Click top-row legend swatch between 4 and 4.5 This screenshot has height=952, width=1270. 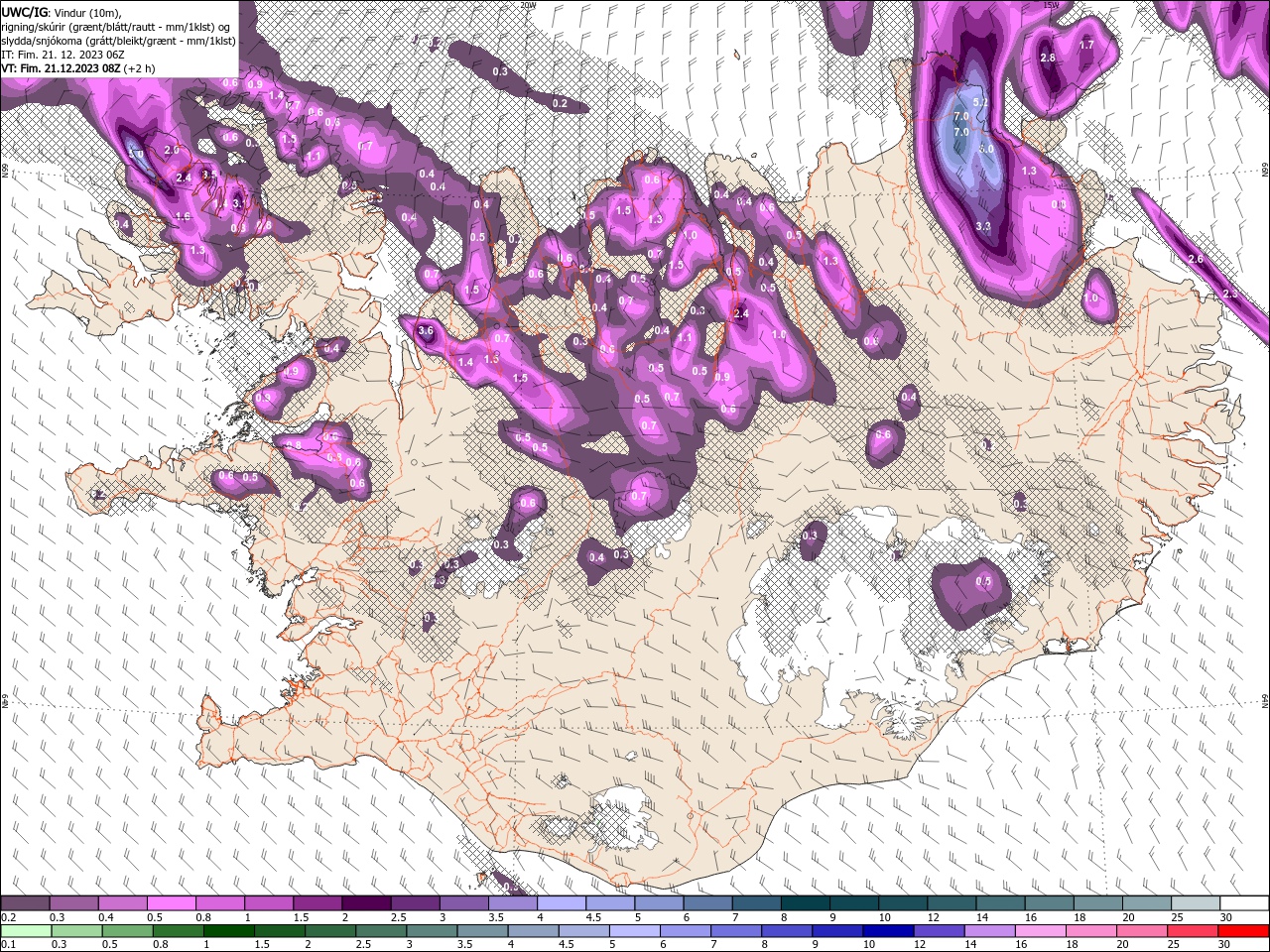[x=562, y=903]
